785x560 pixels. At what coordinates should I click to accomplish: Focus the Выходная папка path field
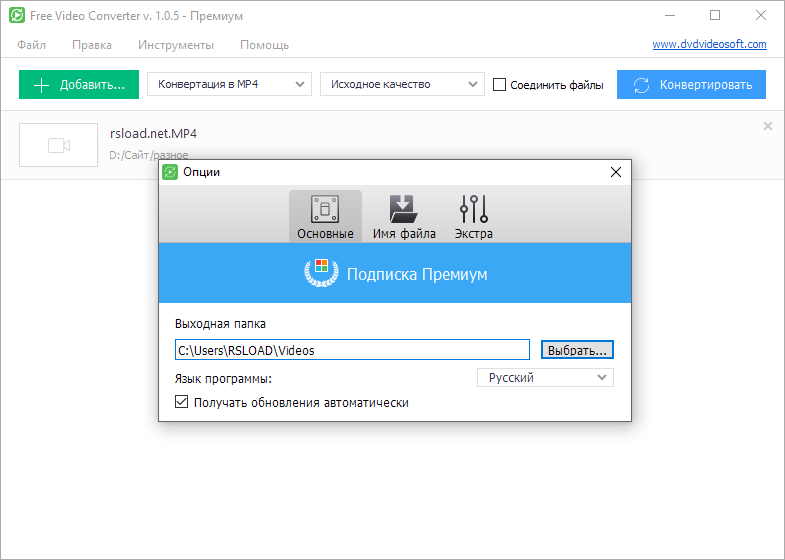coord(352,350)
